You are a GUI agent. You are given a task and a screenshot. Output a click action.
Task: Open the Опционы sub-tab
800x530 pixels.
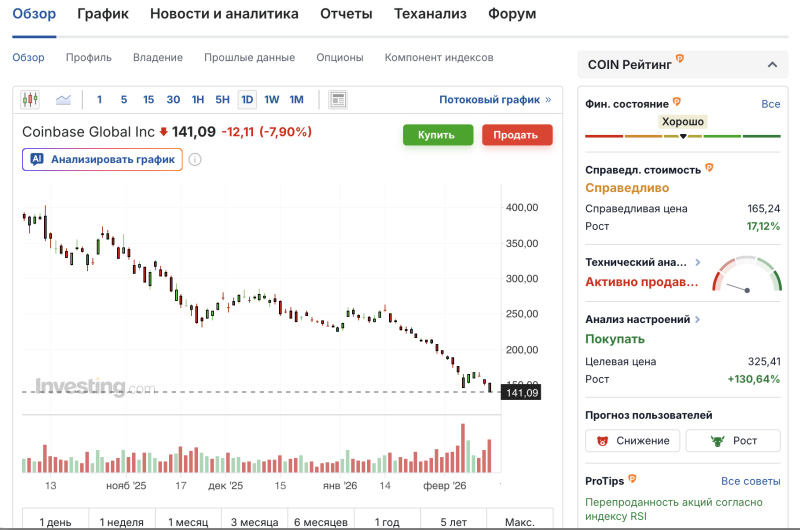click(340, 58)
